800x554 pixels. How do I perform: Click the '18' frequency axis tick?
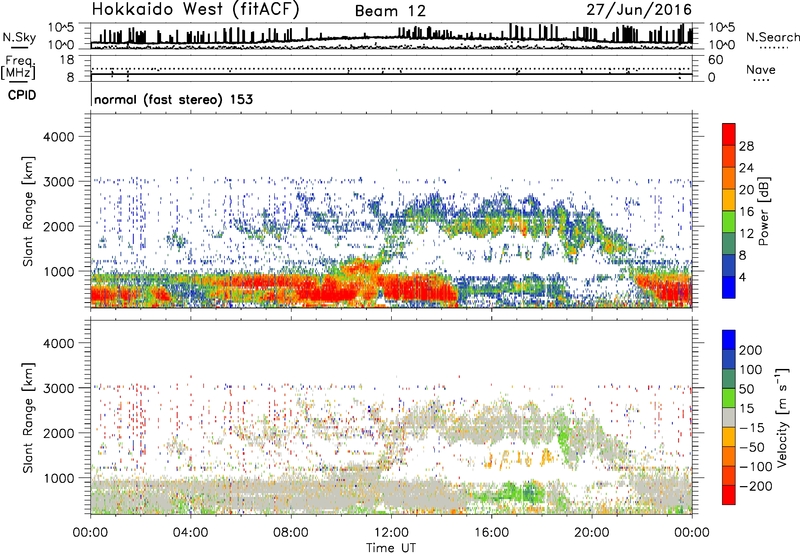pyautogui.click(x=67, y=60)
